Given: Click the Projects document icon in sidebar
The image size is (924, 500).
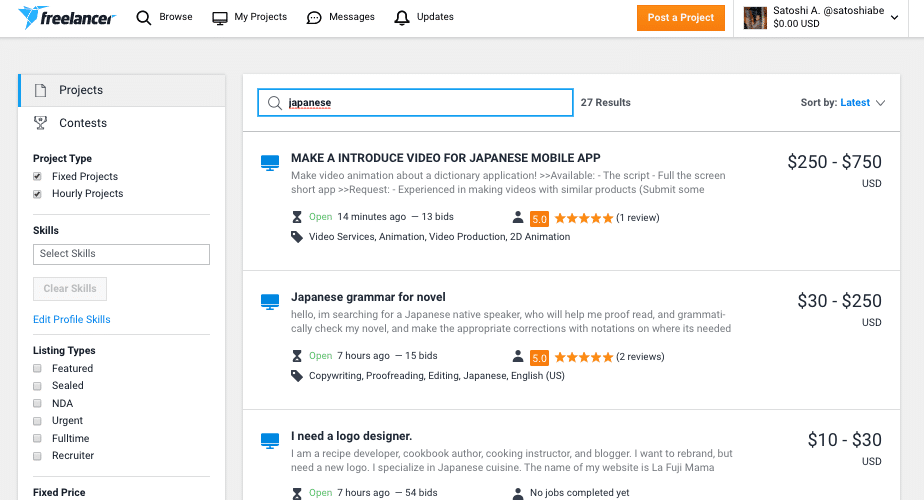Looking at the screenshot, I should [41, 90].
